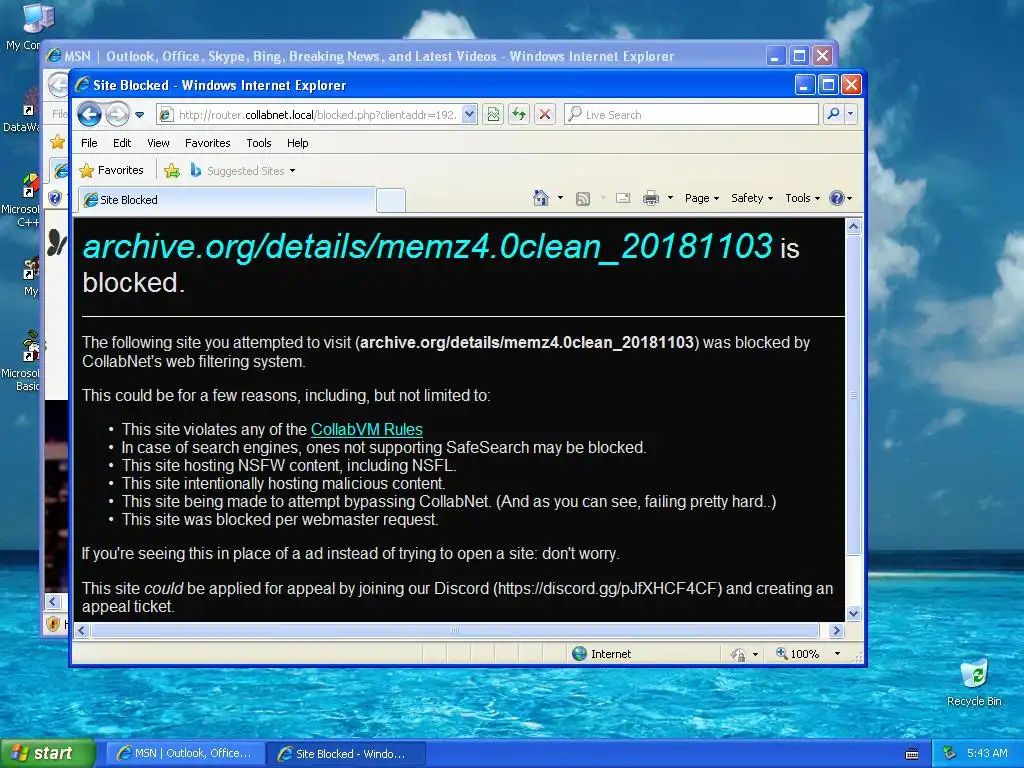Switch to MSN taskbar window button
The width and height of the screenshot is (1024, 768).
pyautogui.click(x=185, y=753)
